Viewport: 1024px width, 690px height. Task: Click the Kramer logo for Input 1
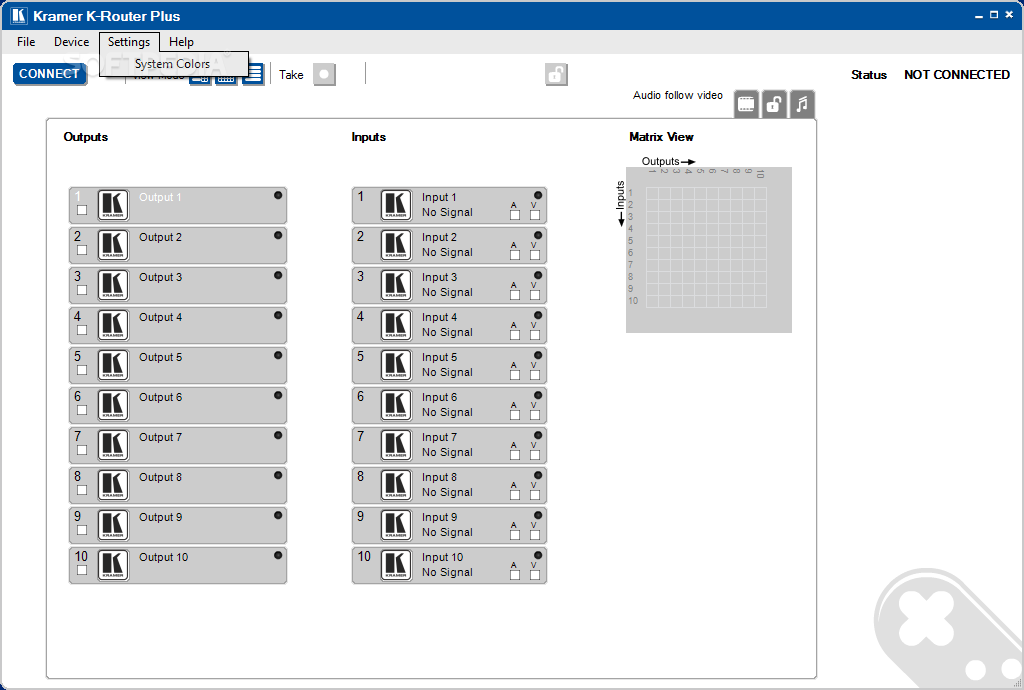point(396,205)
